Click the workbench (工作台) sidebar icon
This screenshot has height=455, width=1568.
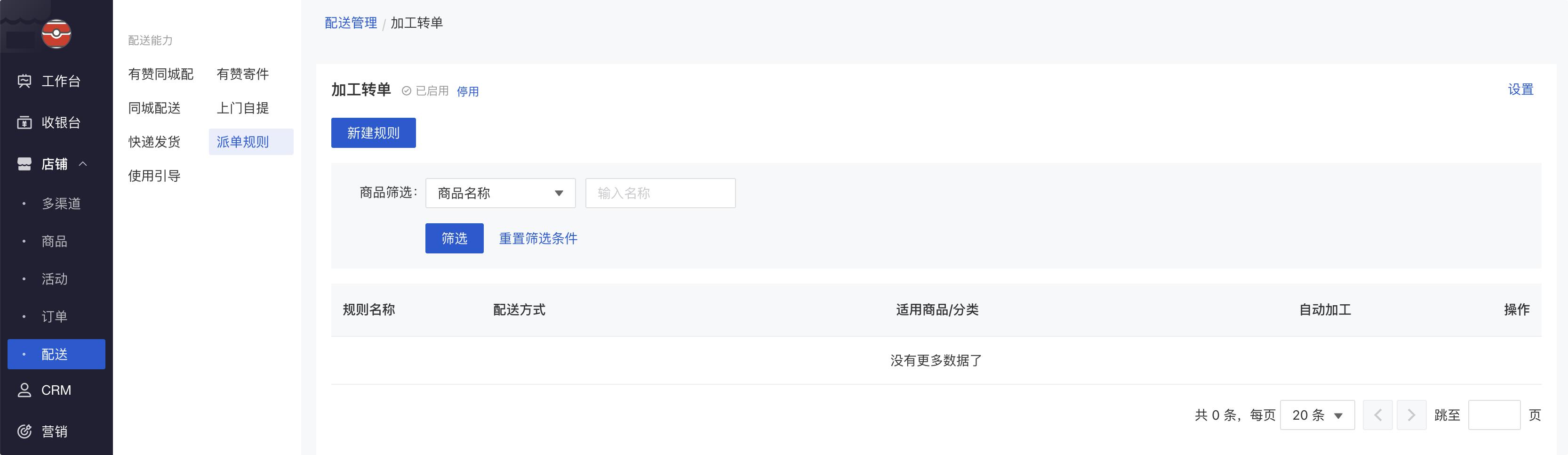coord(24,81)
